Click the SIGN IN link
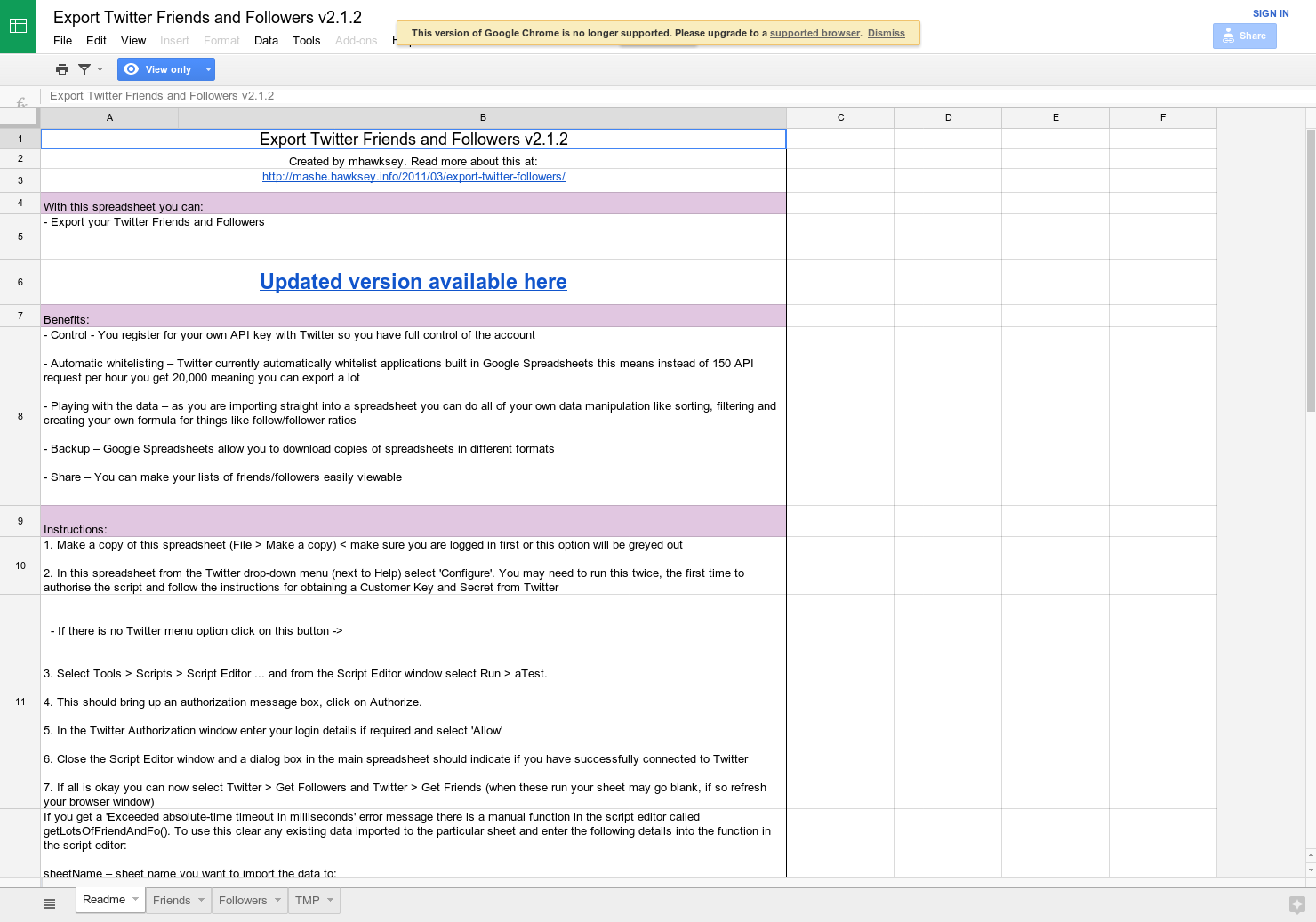1316x922 pixels. (1271, 12)
